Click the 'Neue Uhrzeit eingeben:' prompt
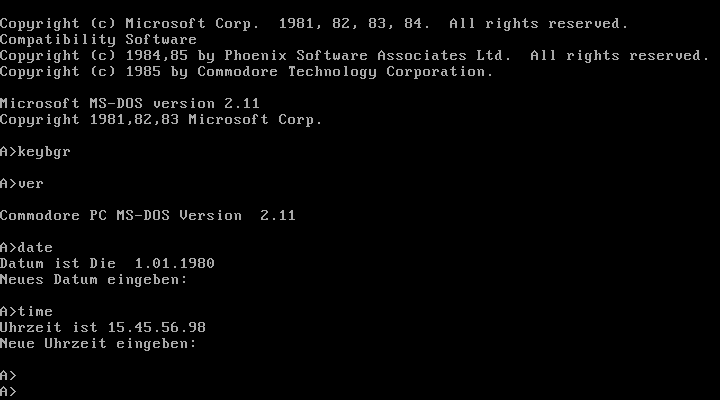This screenshot has height=400, width=720. pos(98,344)
